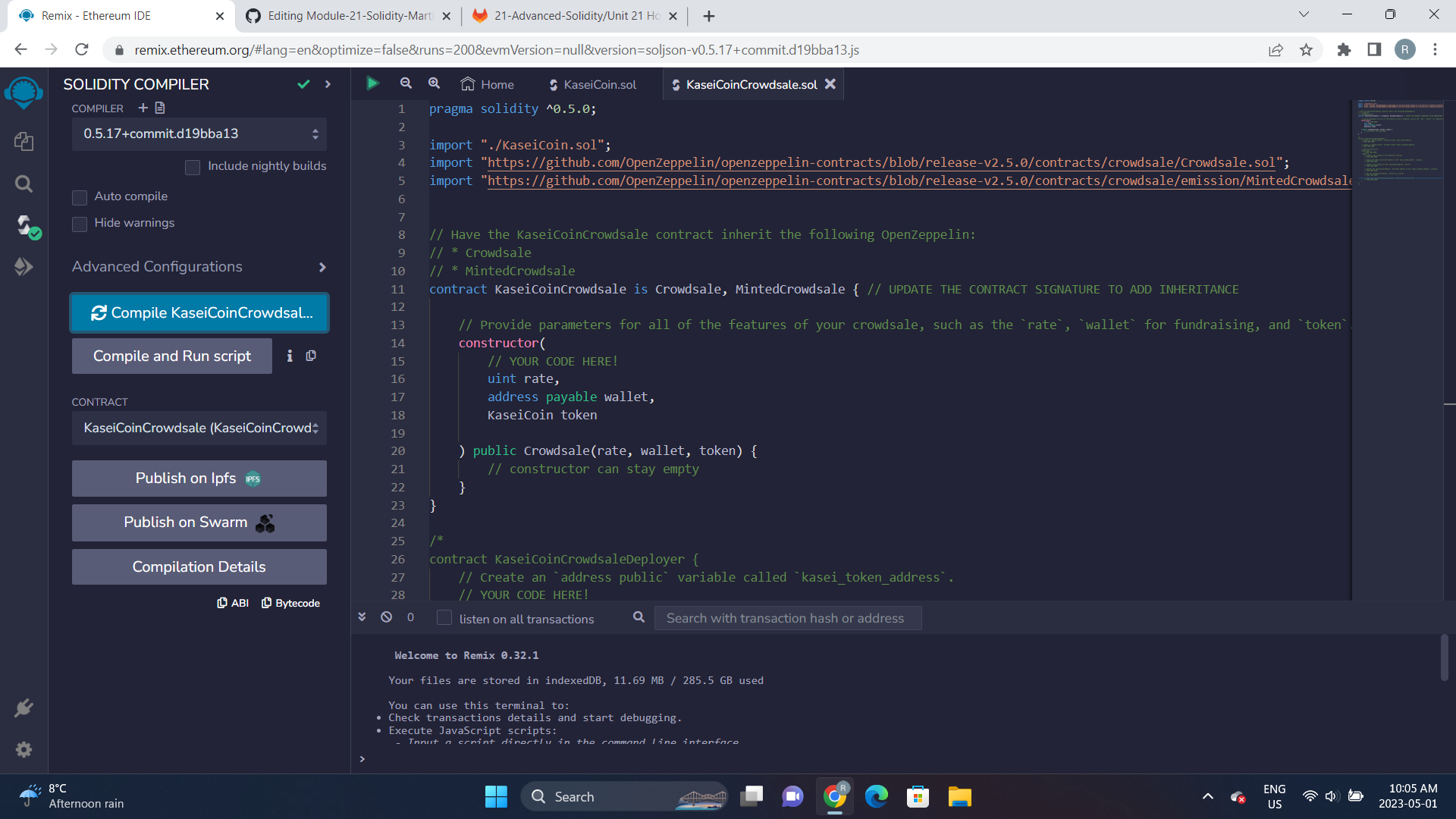Open the Plugin Manager plug icon
The height and width of the screenshot is (819, 1456).
(24, 708)
